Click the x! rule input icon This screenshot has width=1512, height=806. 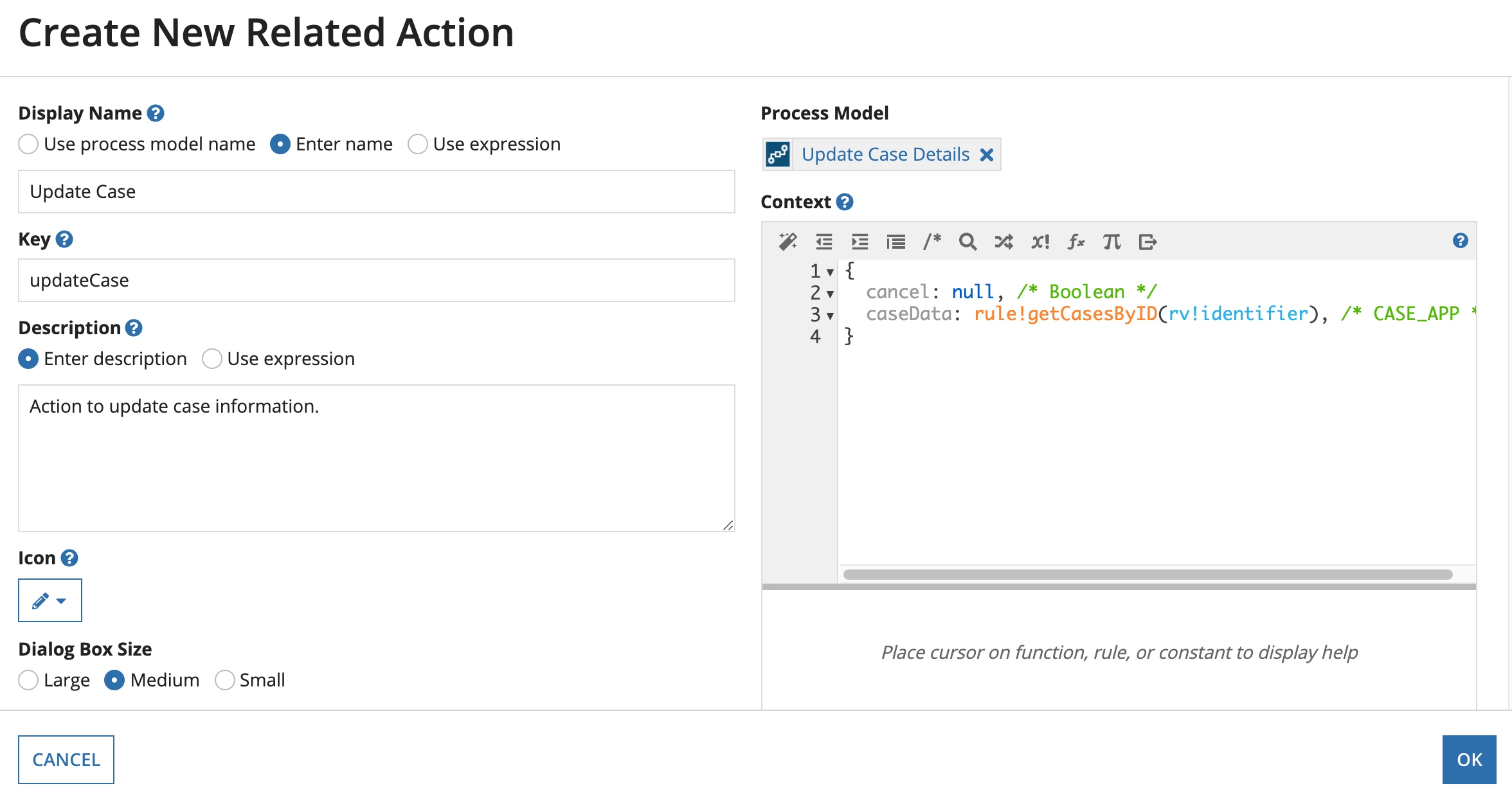(1040, 242)
